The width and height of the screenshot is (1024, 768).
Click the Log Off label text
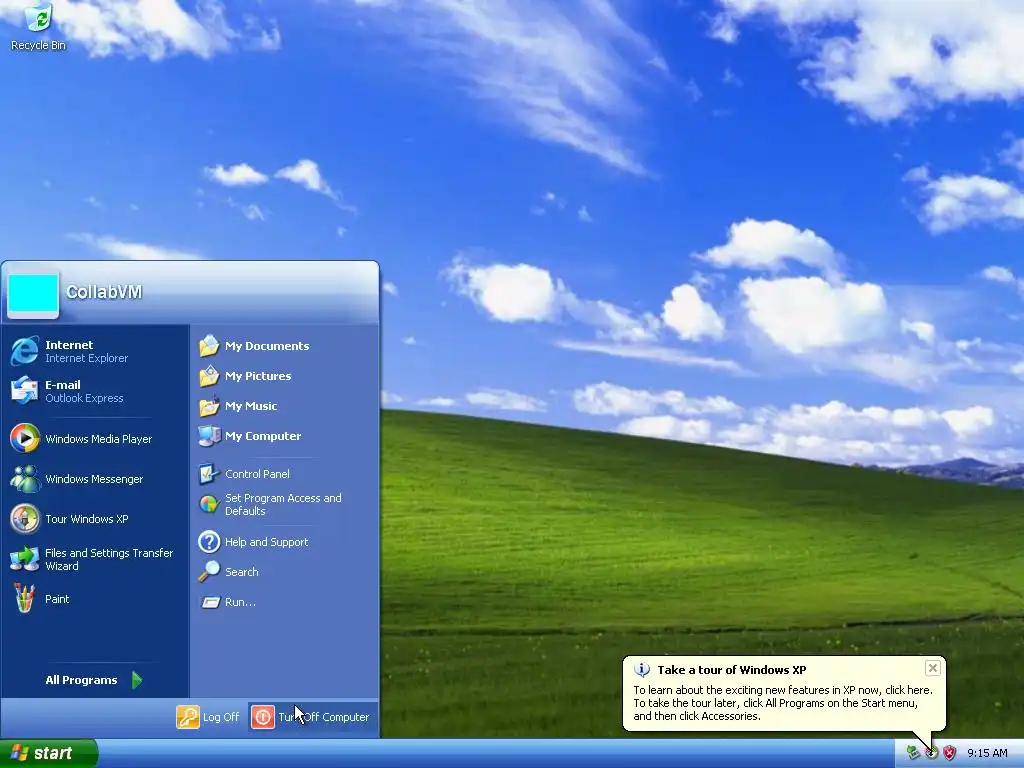(x=221, y=716)
